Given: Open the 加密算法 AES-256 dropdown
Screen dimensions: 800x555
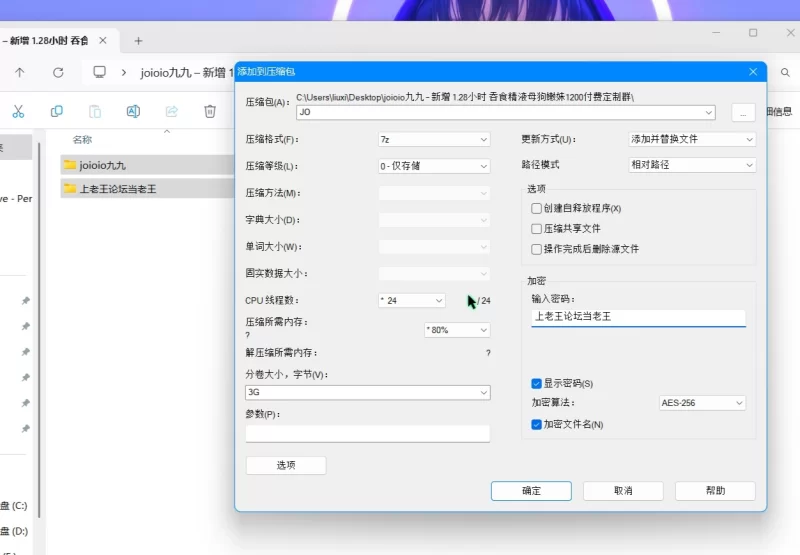Looking at the screenshot, I should [x=702, y=403].
